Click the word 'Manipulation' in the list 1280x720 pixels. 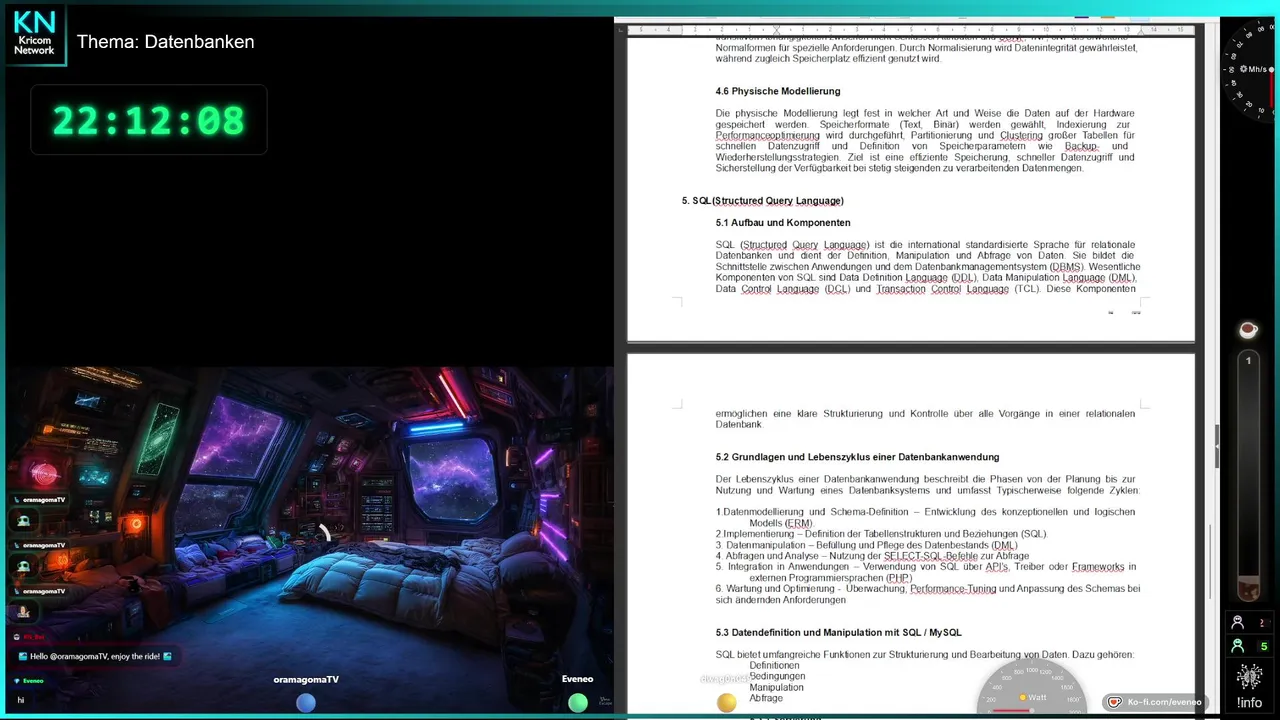[x=776, y=687]
